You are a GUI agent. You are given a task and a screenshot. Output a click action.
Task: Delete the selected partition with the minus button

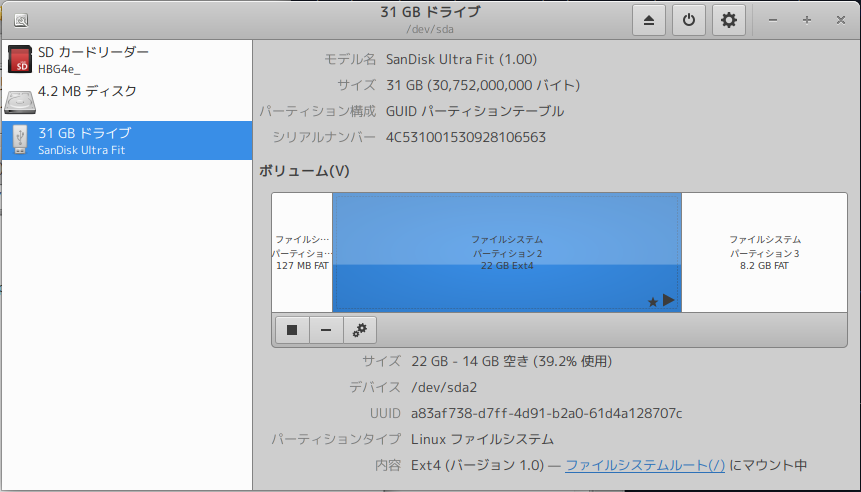[325, 330]
